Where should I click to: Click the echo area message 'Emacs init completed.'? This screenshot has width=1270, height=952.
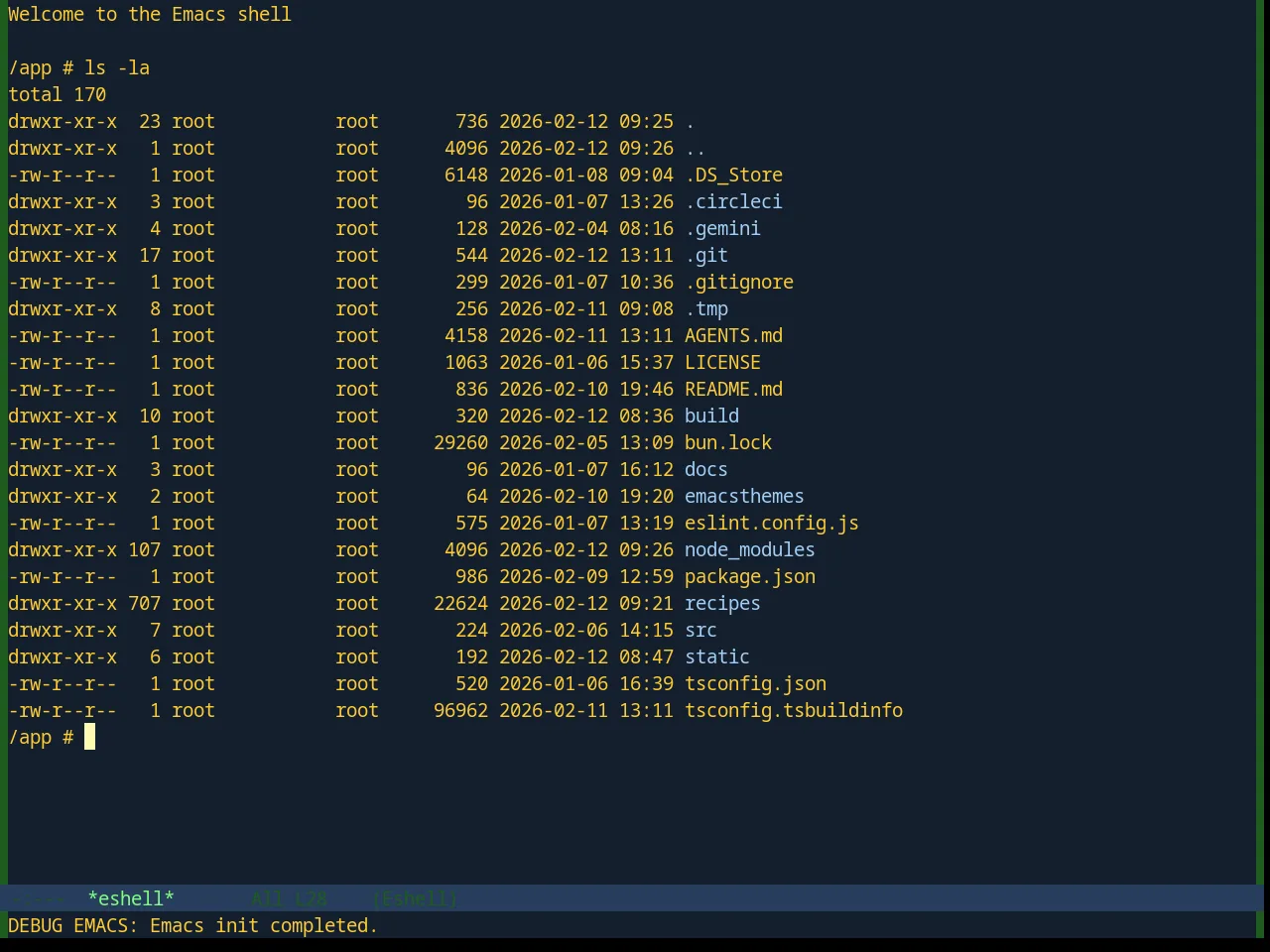(x=264, y=925)
